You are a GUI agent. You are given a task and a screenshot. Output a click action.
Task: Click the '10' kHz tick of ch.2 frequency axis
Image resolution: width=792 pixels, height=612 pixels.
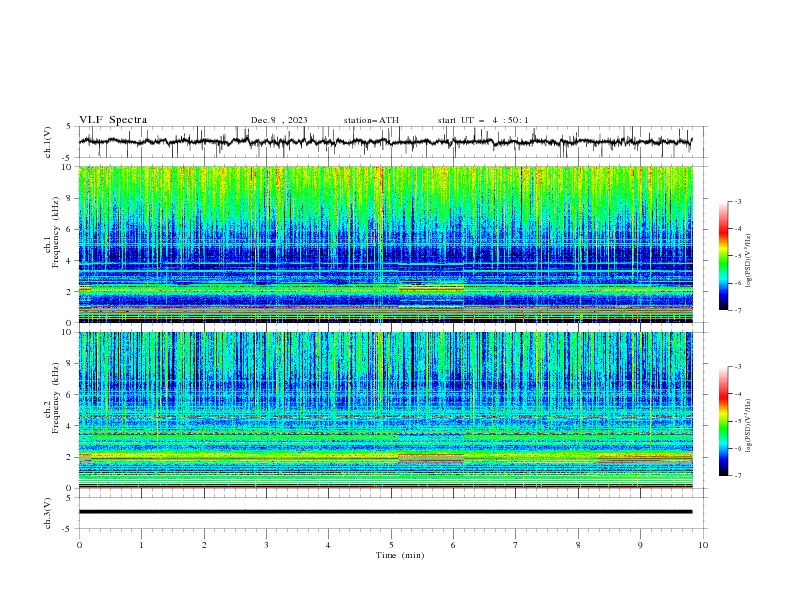coord(66,332)
